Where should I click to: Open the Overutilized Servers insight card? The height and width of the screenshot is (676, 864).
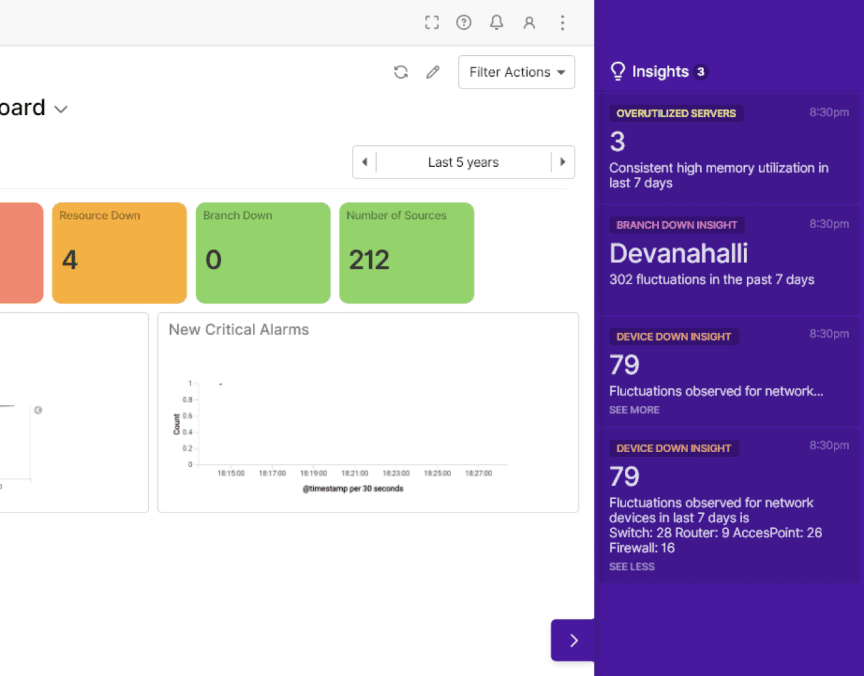(728, 148)
